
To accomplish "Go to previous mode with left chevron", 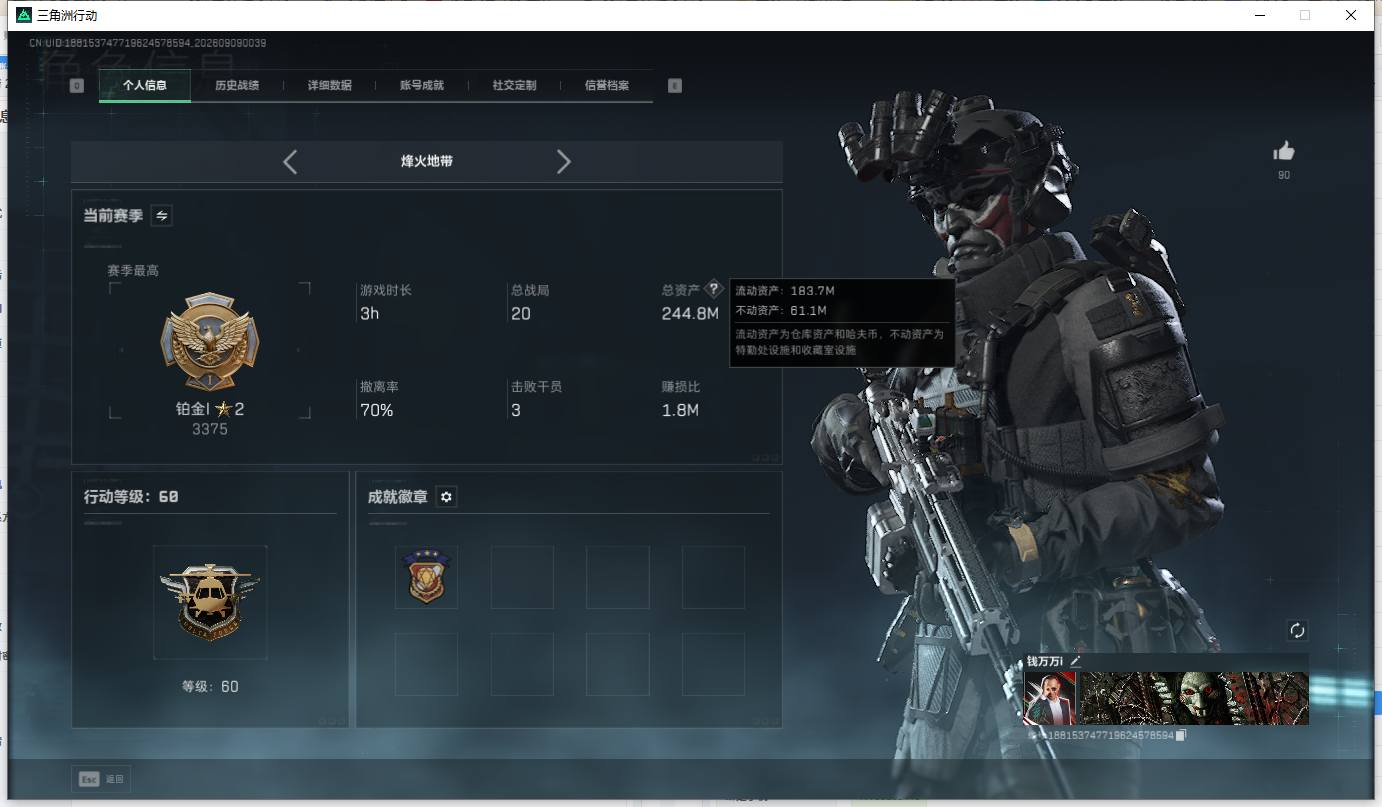I will (290, 162).
